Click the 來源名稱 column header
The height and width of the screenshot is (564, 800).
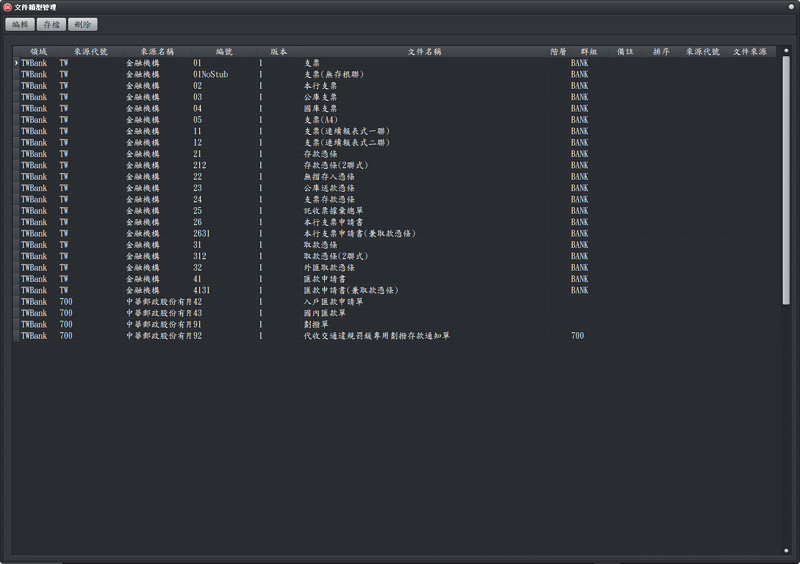[157, 51]
